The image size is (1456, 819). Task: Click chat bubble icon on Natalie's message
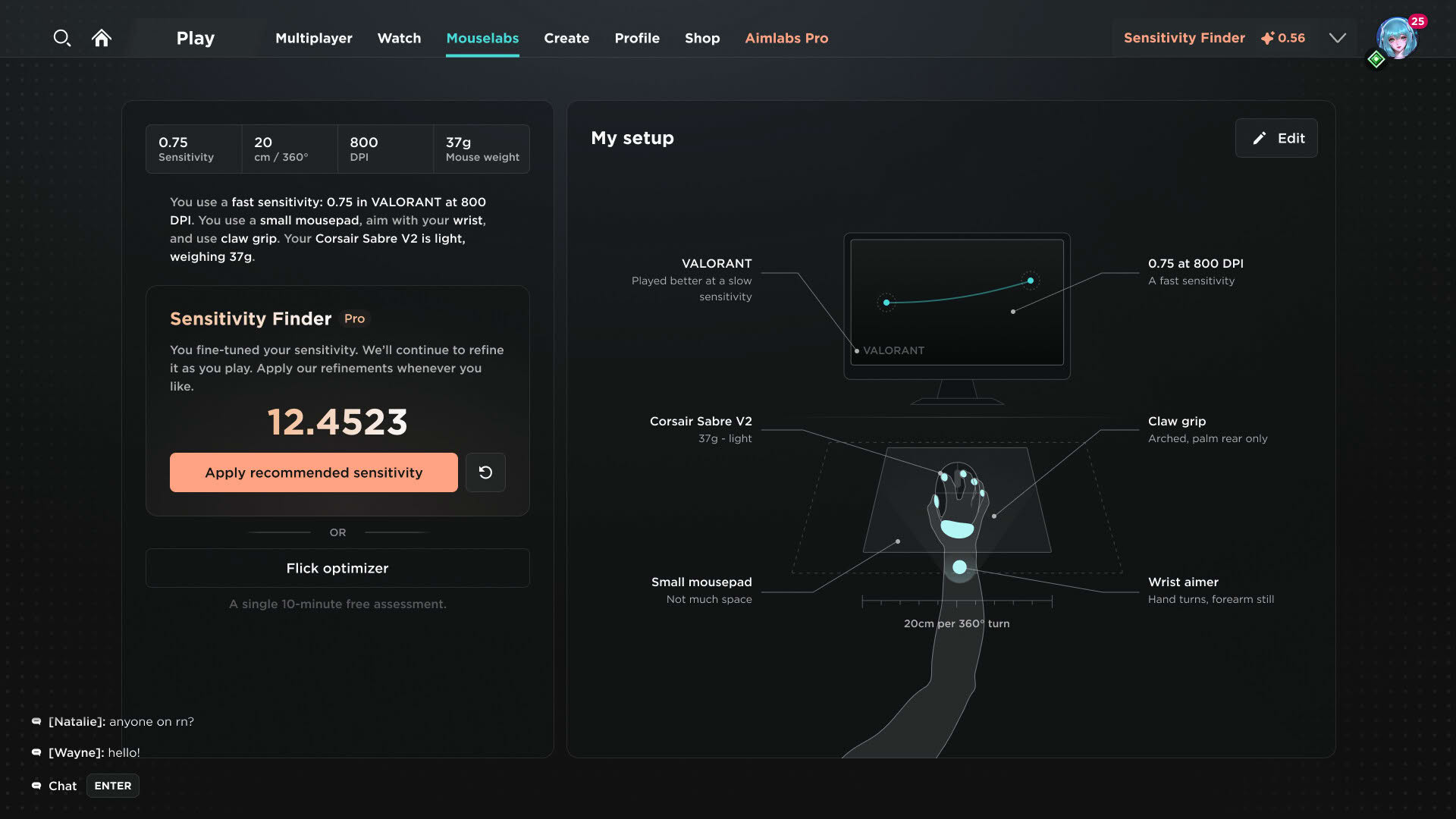point(36,721)
